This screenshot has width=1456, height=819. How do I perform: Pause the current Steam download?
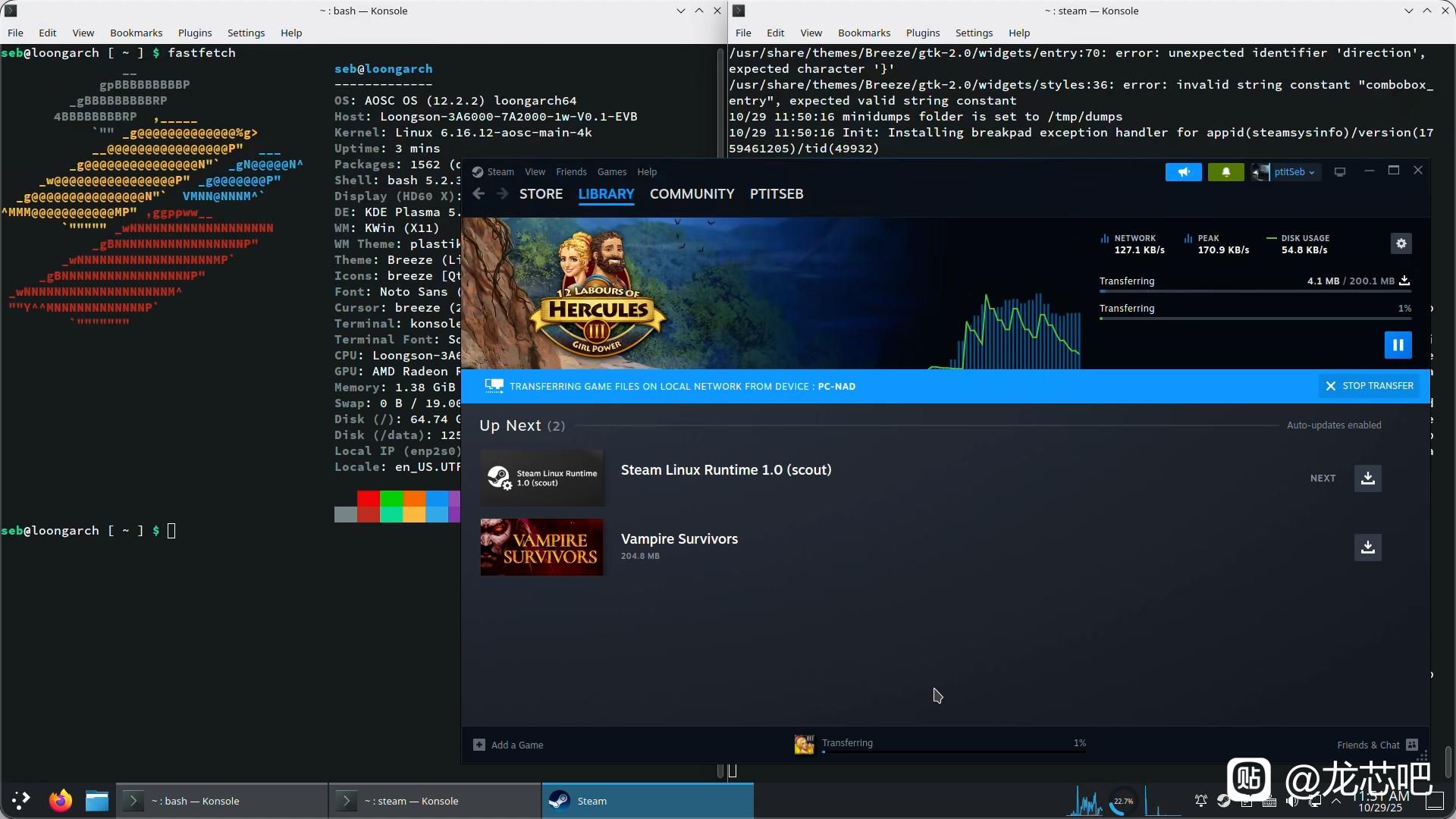click(1398, 345)
